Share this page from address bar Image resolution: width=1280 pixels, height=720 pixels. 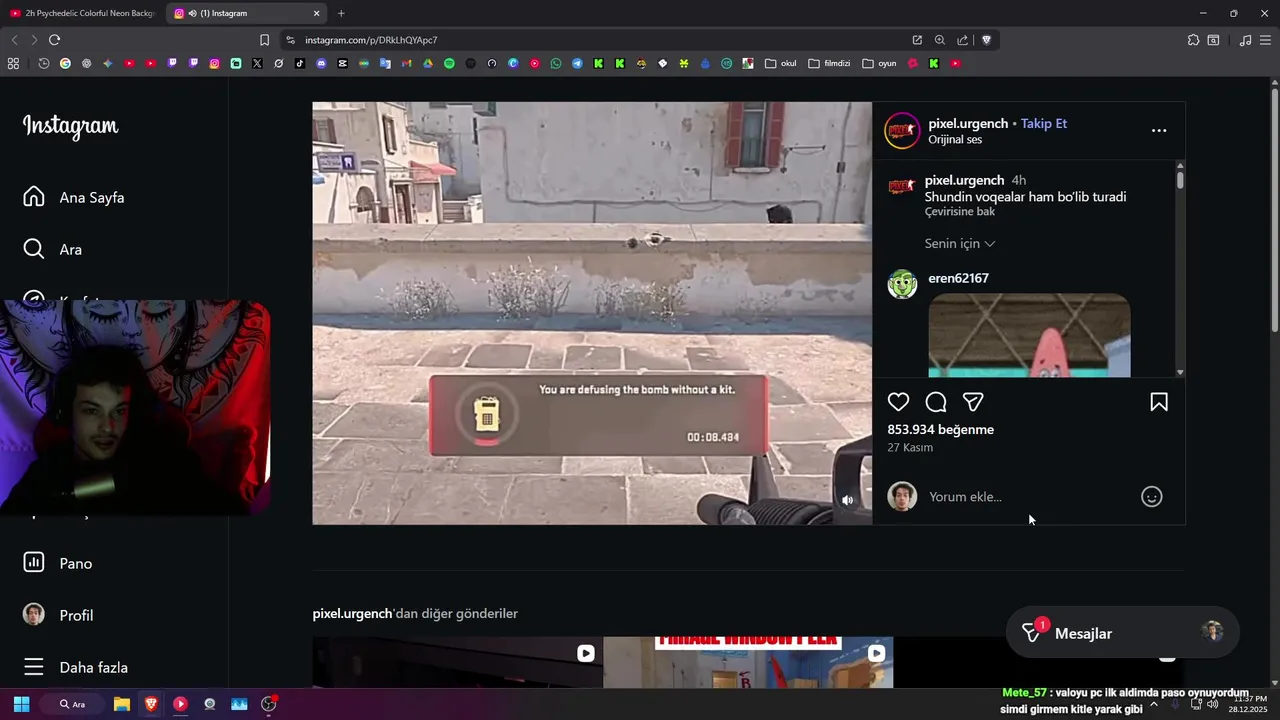coord(962,40)
